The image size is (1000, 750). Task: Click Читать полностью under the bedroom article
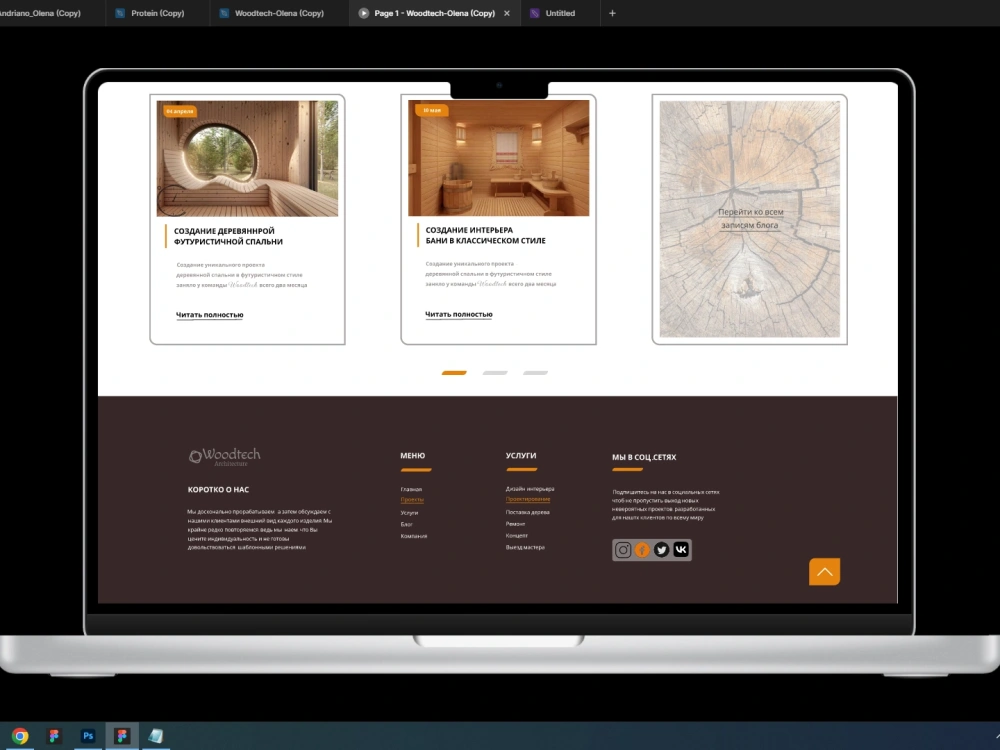[210, 315]
